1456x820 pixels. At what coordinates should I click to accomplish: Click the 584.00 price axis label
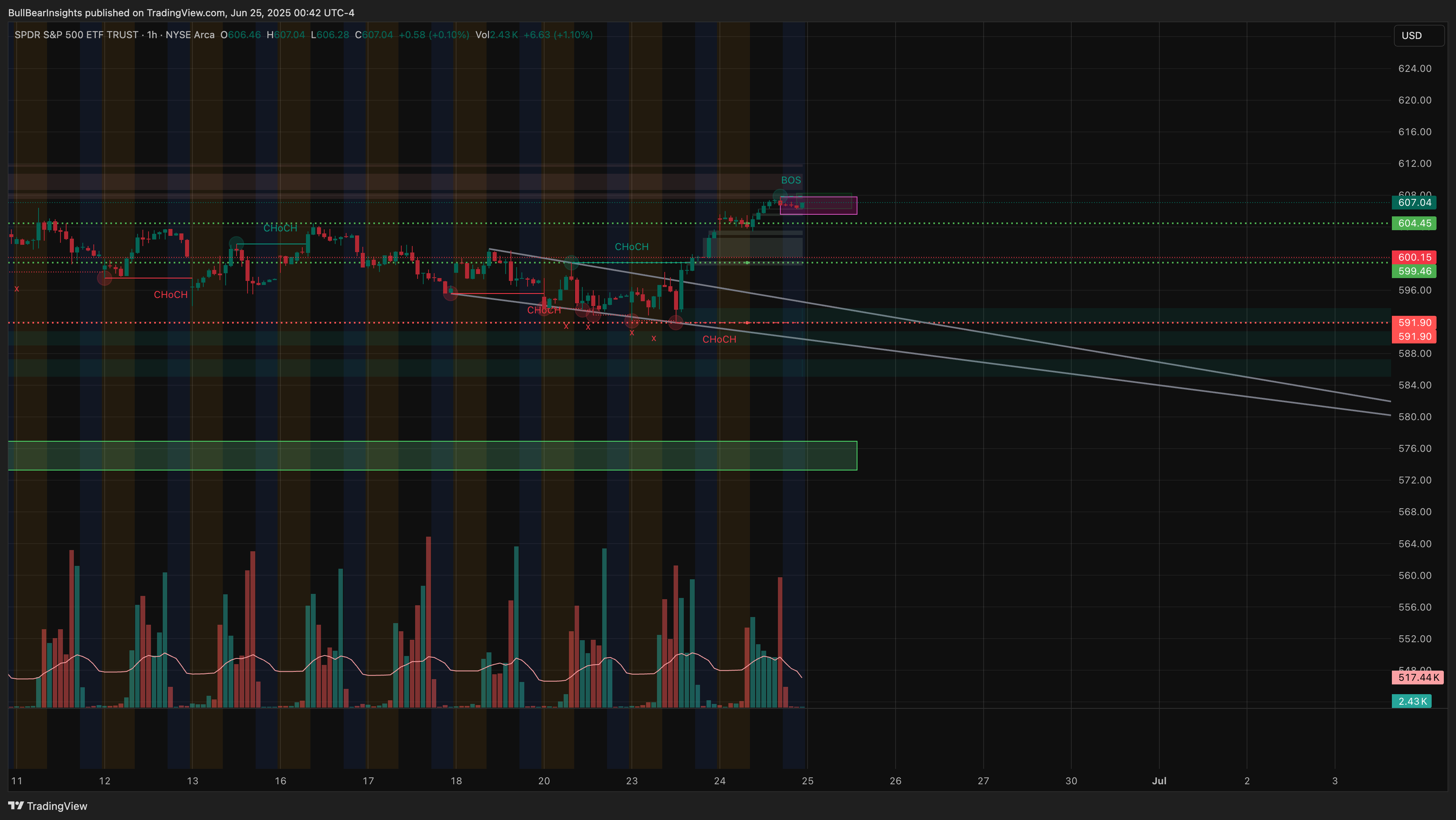pyautogui.click(x=1415, y=385)
